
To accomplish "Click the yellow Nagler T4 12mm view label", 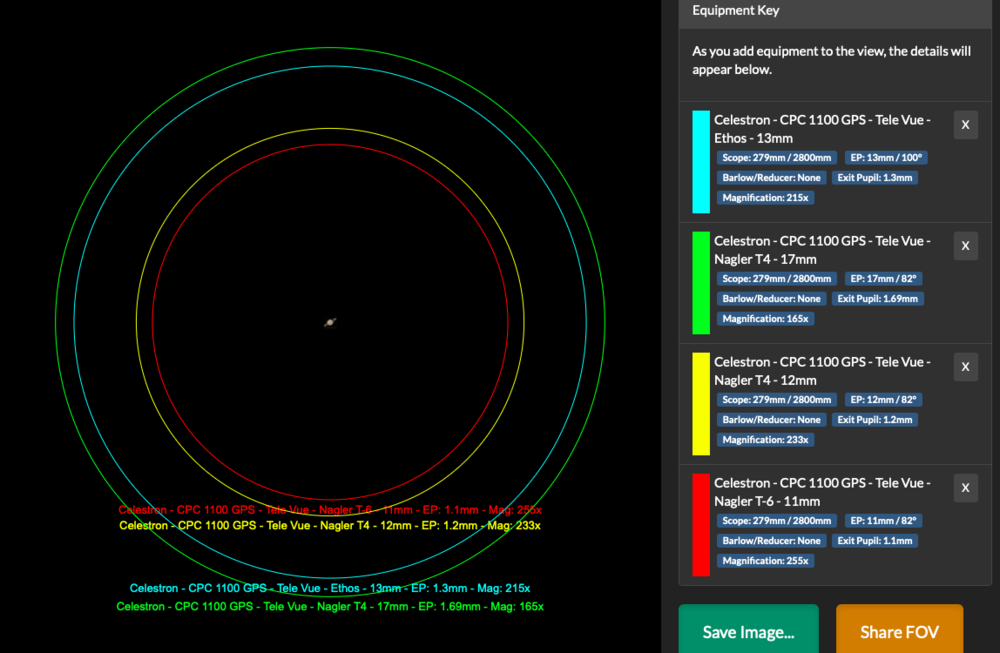I will (330, 526).
